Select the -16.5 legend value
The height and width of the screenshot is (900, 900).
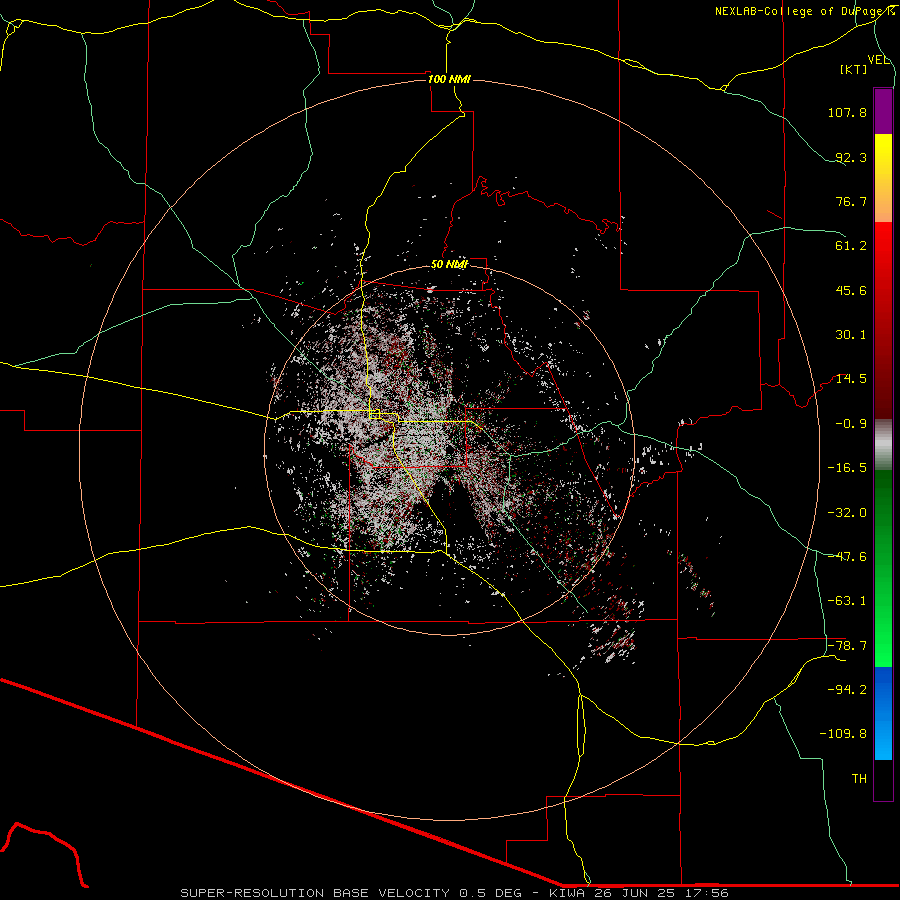[x=847, y=468]
